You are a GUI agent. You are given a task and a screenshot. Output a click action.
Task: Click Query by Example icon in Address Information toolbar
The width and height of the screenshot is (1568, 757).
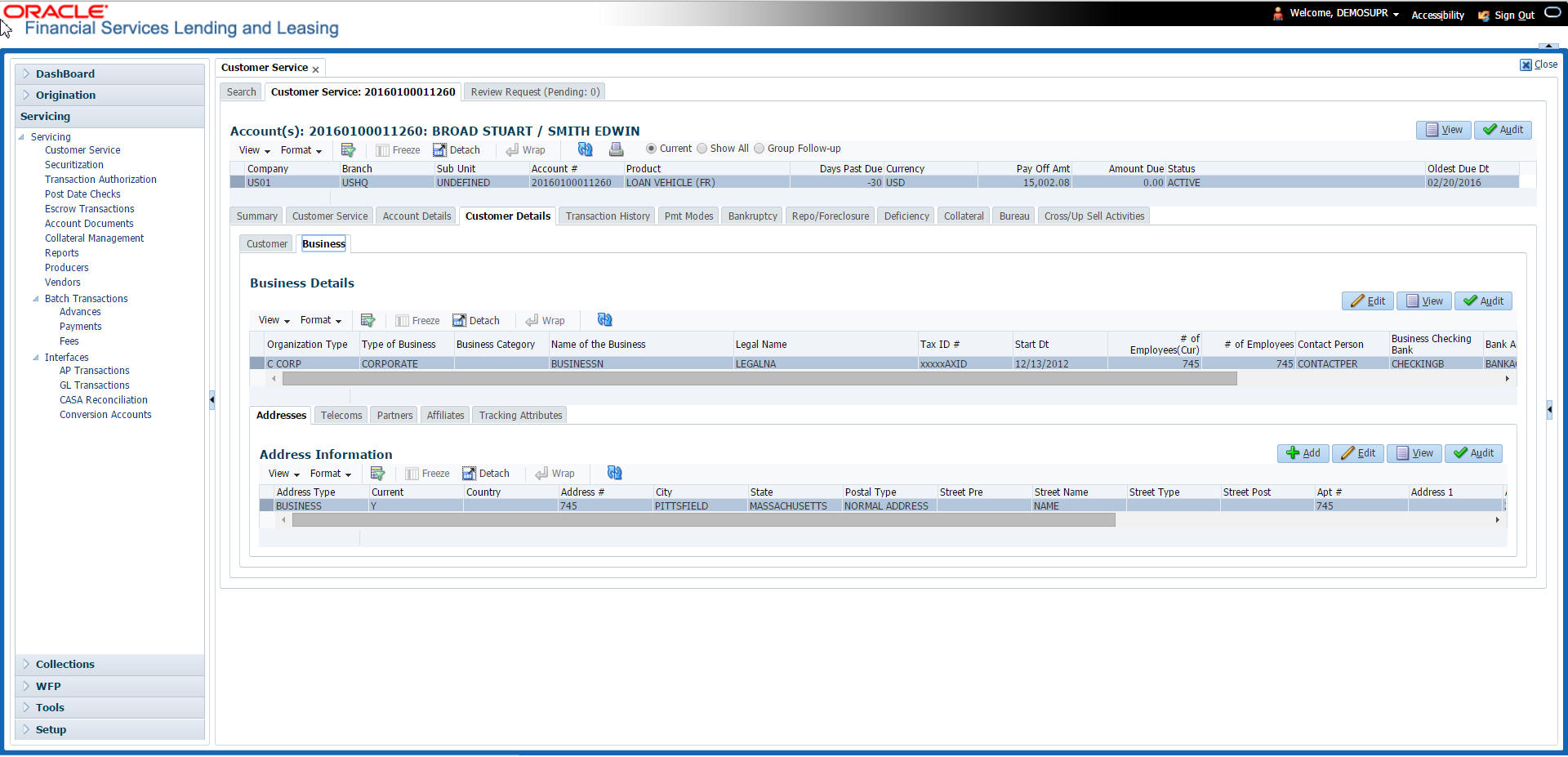point(377,474)
